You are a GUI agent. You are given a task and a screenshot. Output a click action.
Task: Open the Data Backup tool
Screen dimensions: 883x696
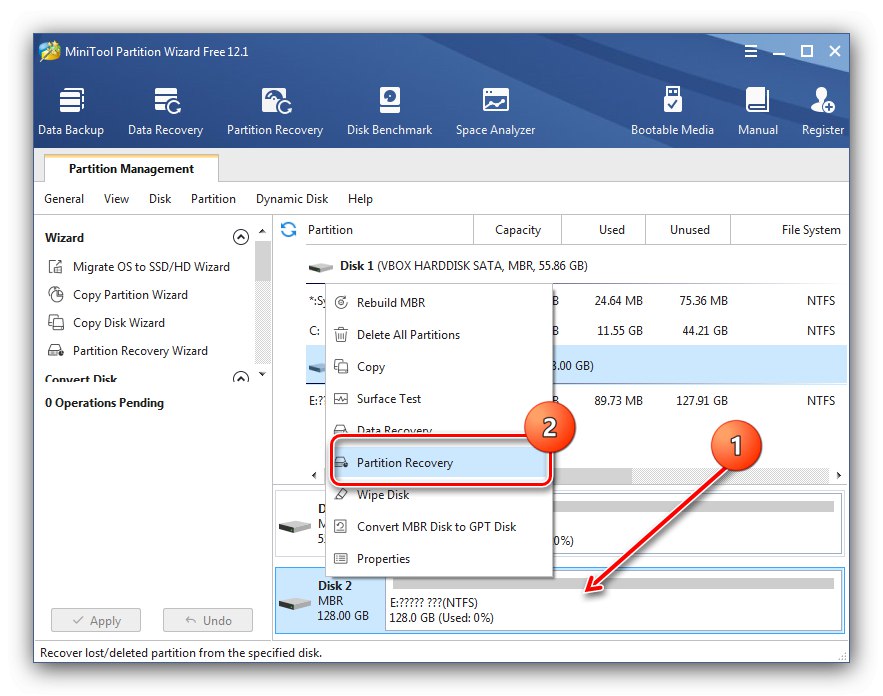coord(72,110)
